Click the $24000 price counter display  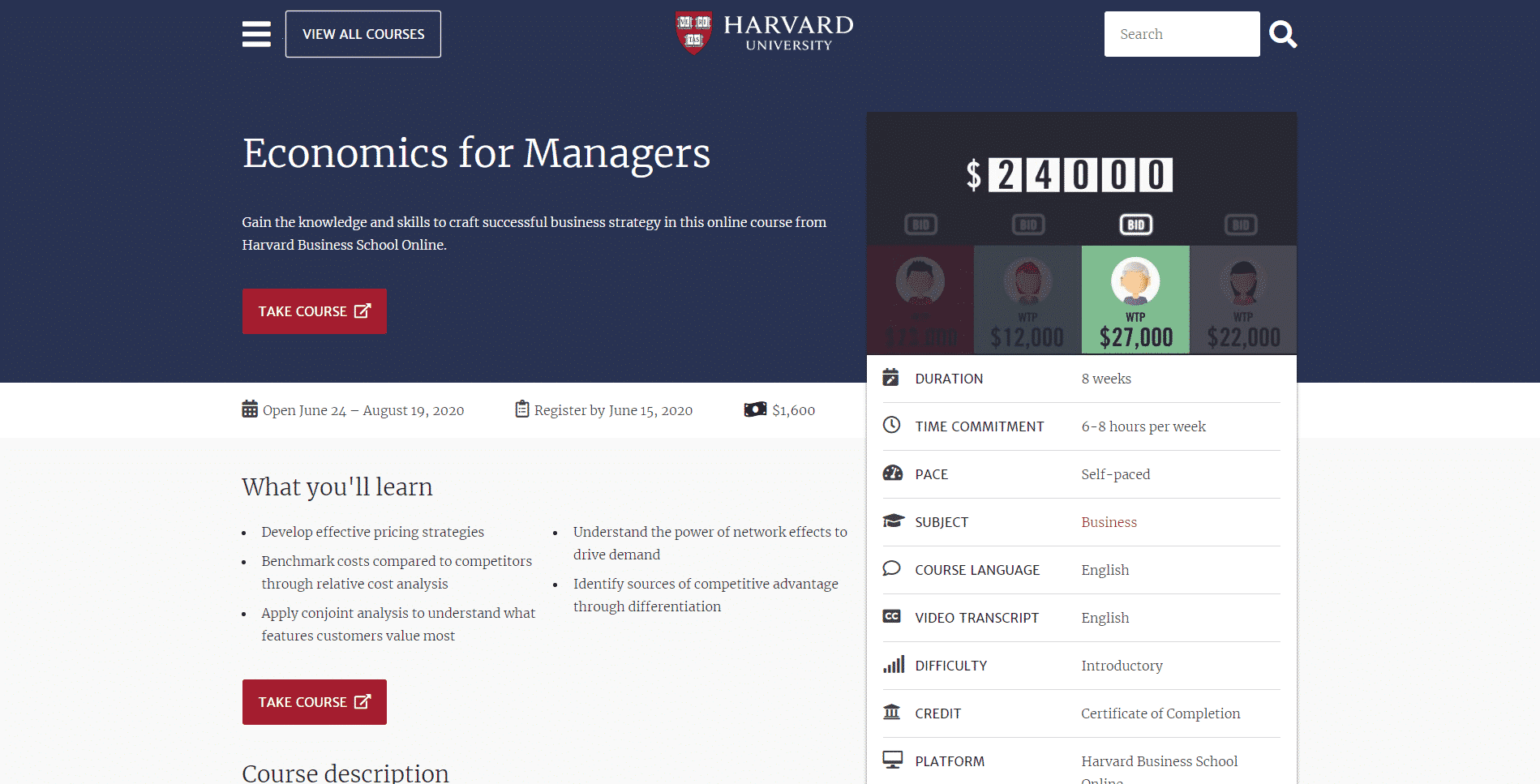point(1069,175)
